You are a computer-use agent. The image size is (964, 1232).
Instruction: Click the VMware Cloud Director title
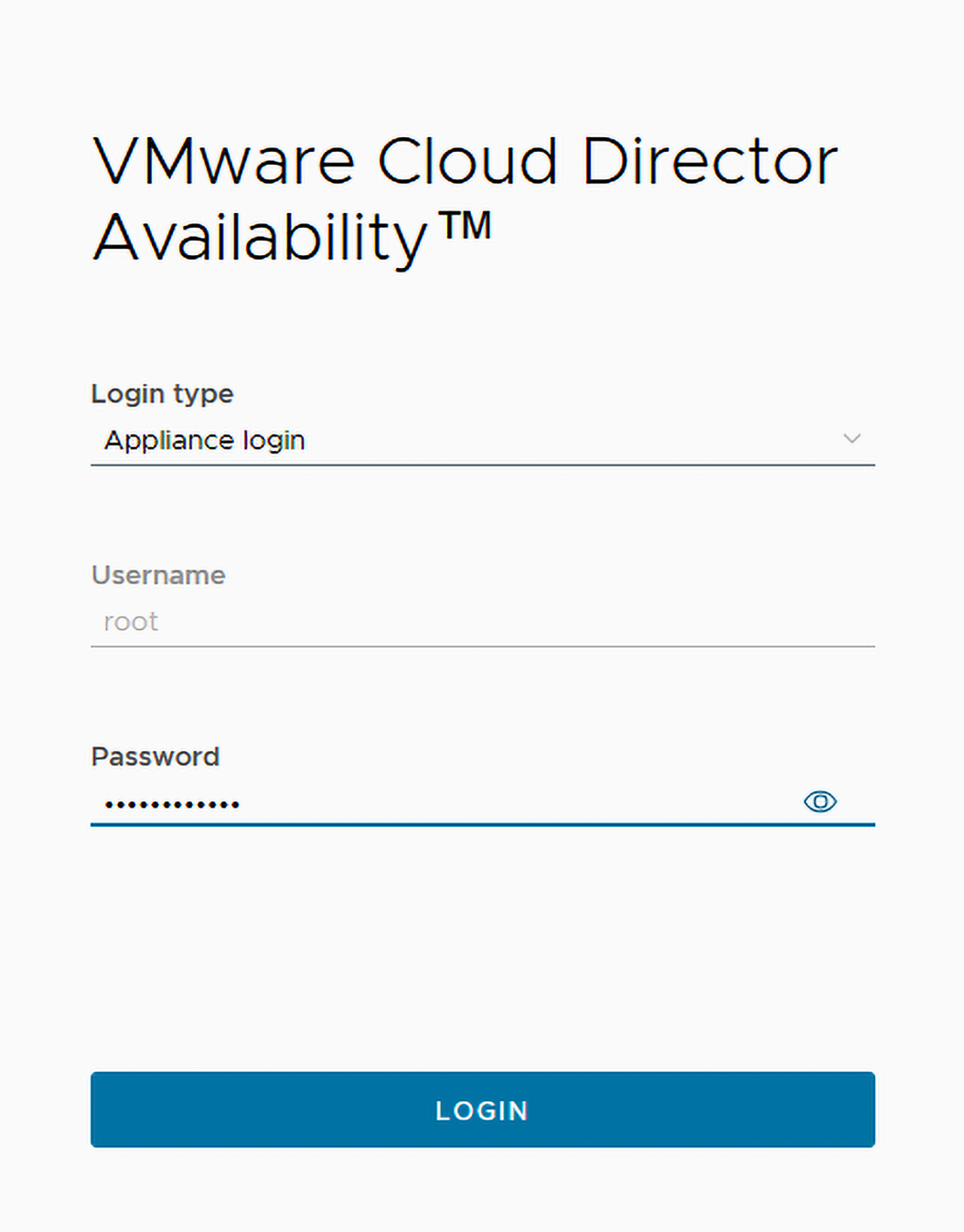(465, 162)
